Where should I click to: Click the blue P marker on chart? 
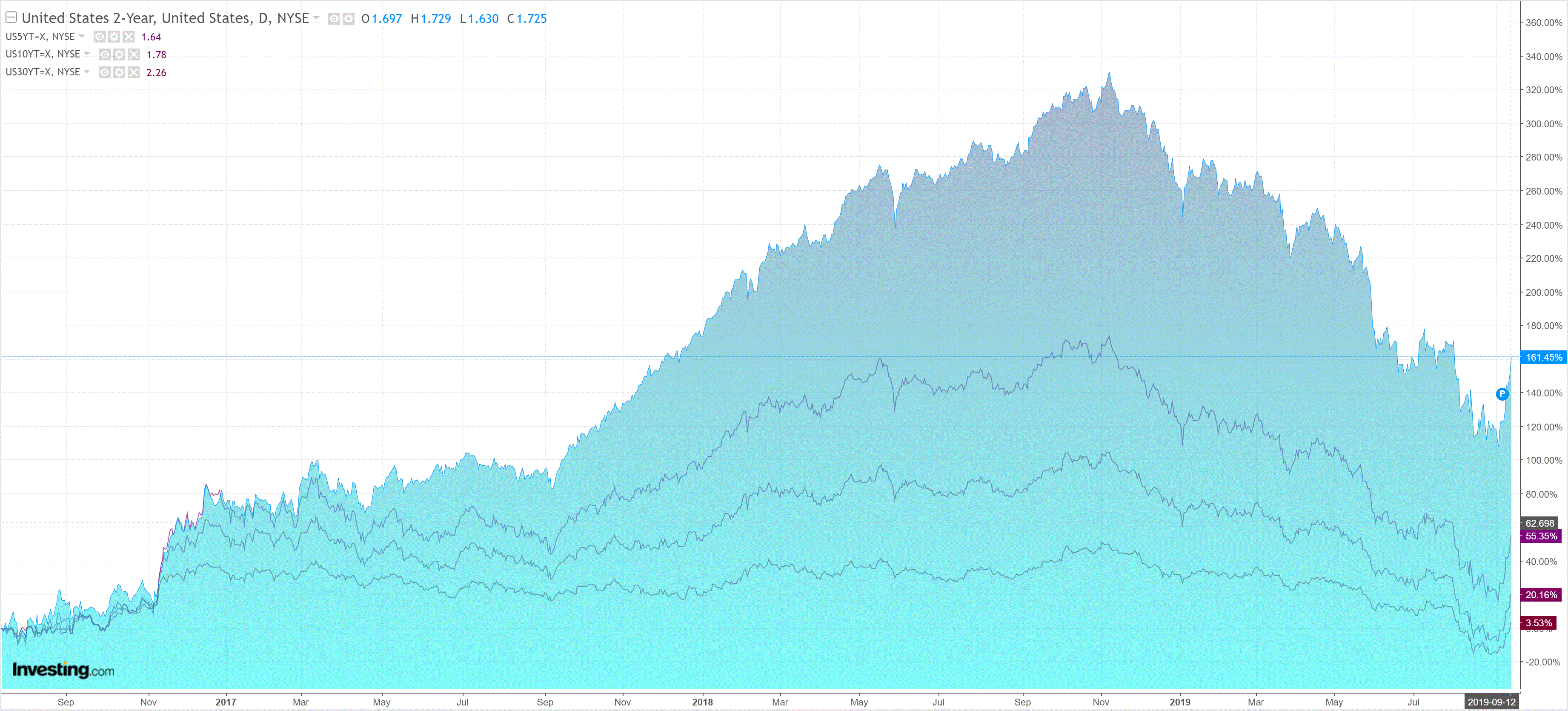tap(1502, 394)
